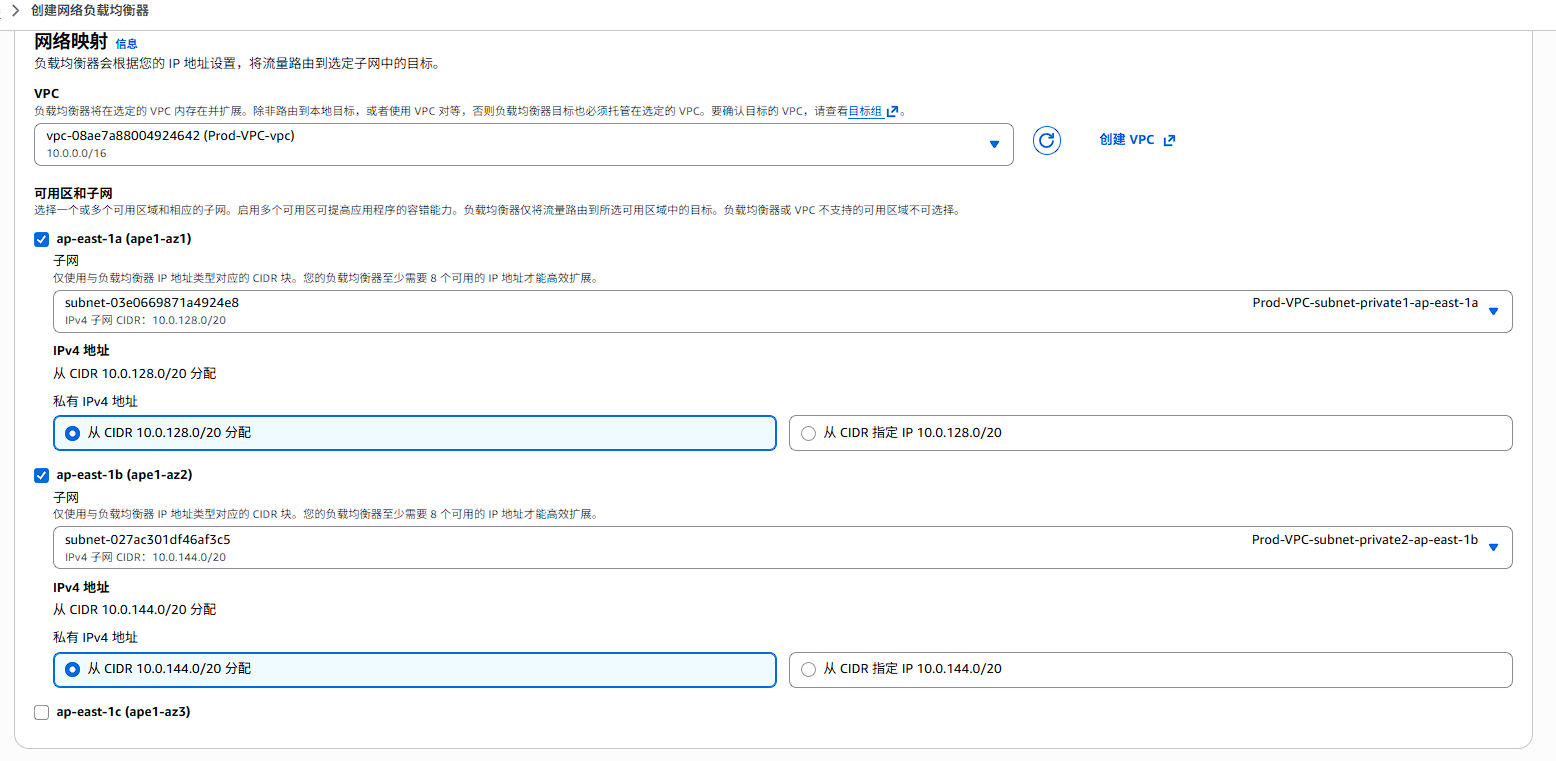Choose 从 CIDR 10.0.128.0/20 分配 radio option
The height and width of the screenshot is (761, 1556).
click(x=72, y=434)
